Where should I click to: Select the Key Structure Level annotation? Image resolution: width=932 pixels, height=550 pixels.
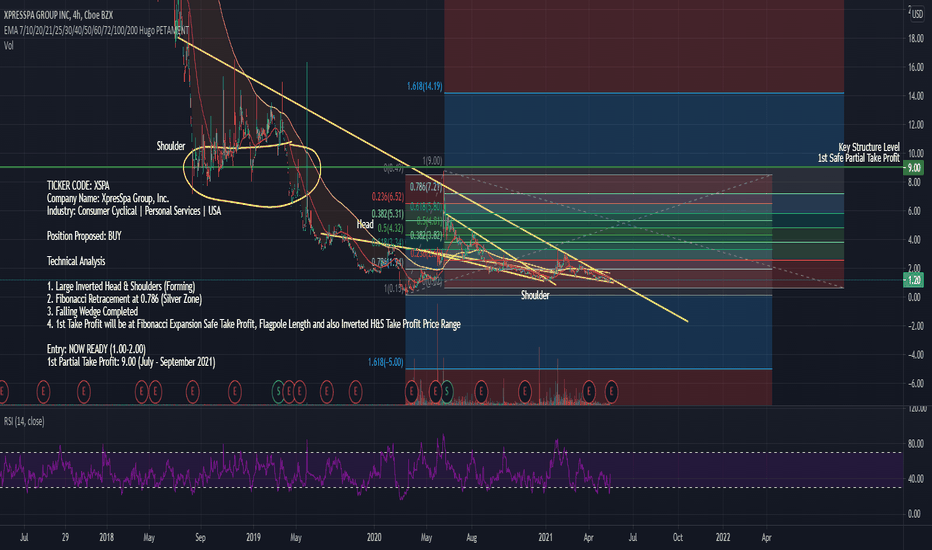click(869, 147)
